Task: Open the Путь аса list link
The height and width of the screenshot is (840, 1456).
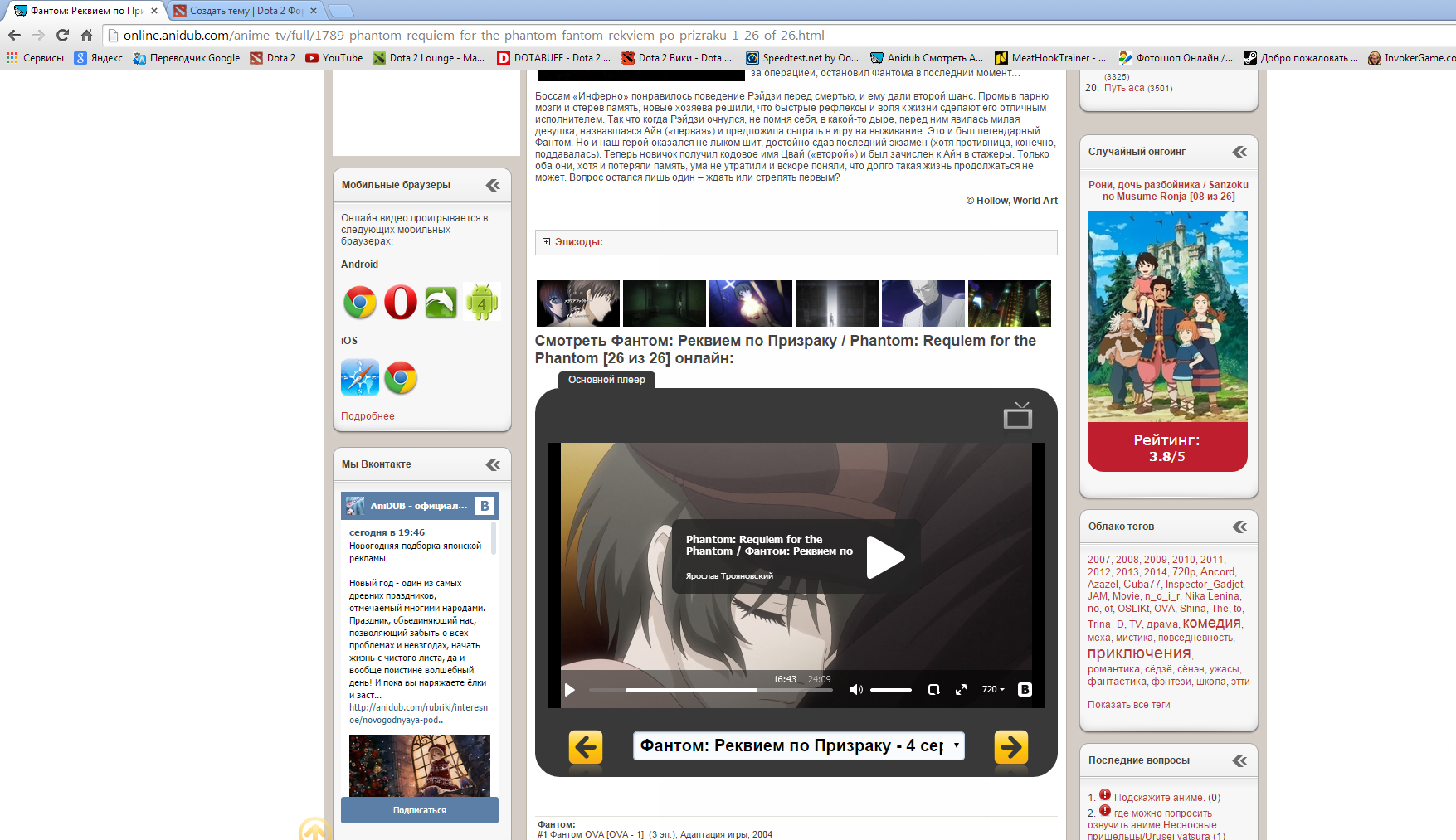Action: point(1124,88)
